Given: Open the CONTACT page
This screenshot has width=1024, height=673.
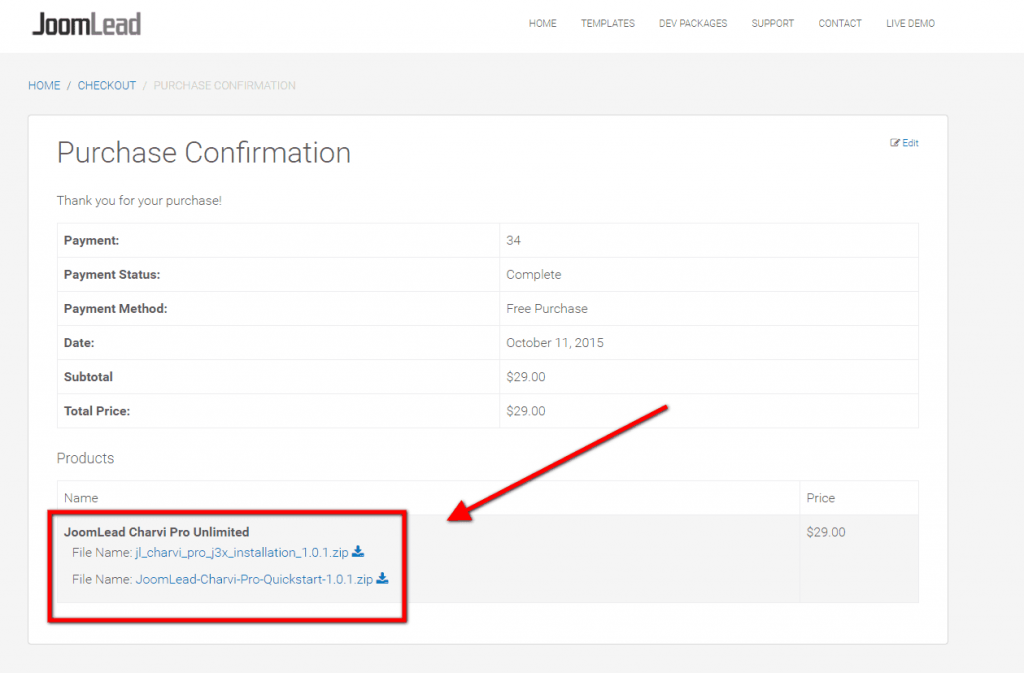Looking at the screenshot, I should pos(839,23).
